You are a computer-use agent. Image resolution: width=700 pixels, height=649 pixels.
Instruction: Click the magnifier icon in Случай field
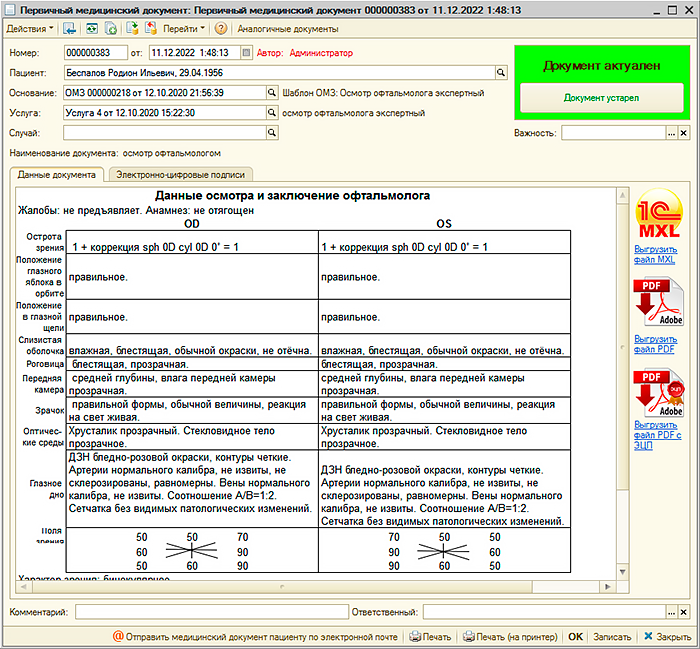tap(271, 132)
